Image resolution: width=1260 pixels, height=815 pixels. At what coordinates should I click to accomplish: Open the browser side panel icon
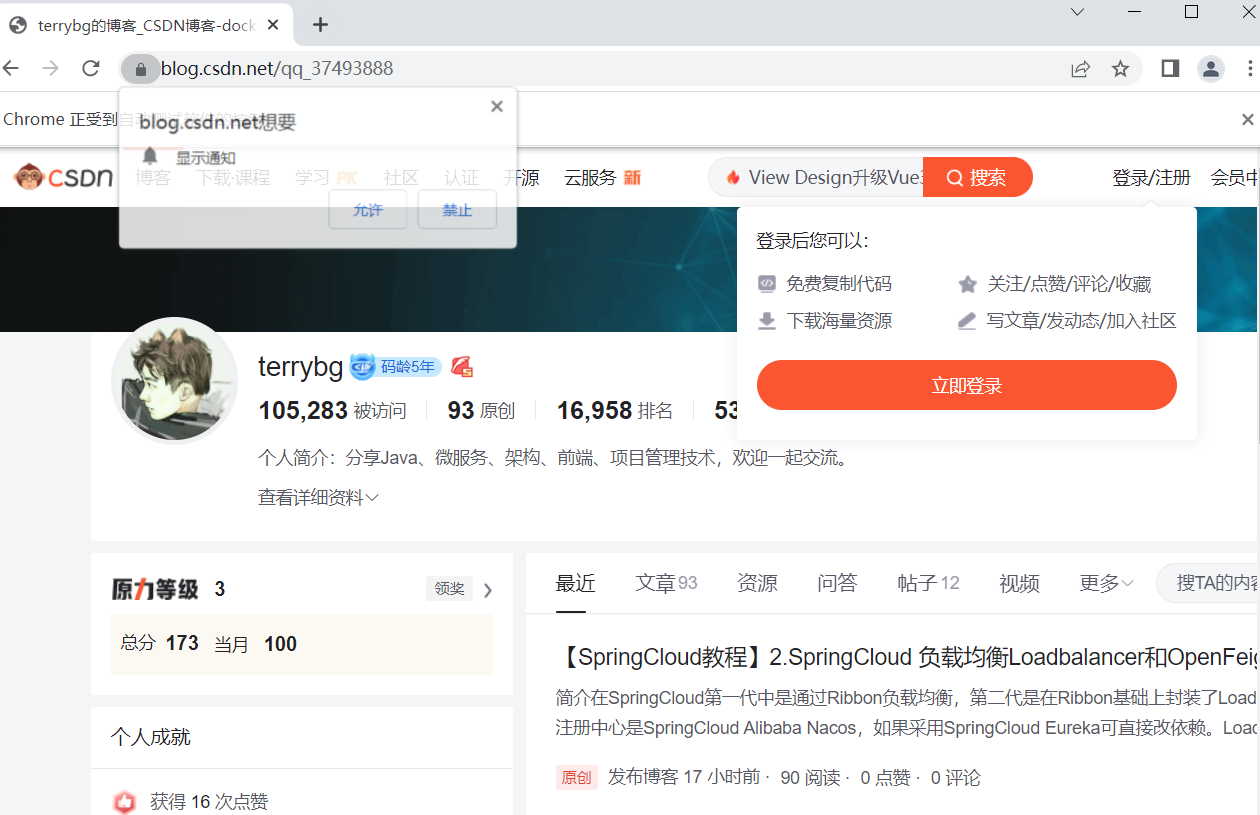[x=1170, y=68]
